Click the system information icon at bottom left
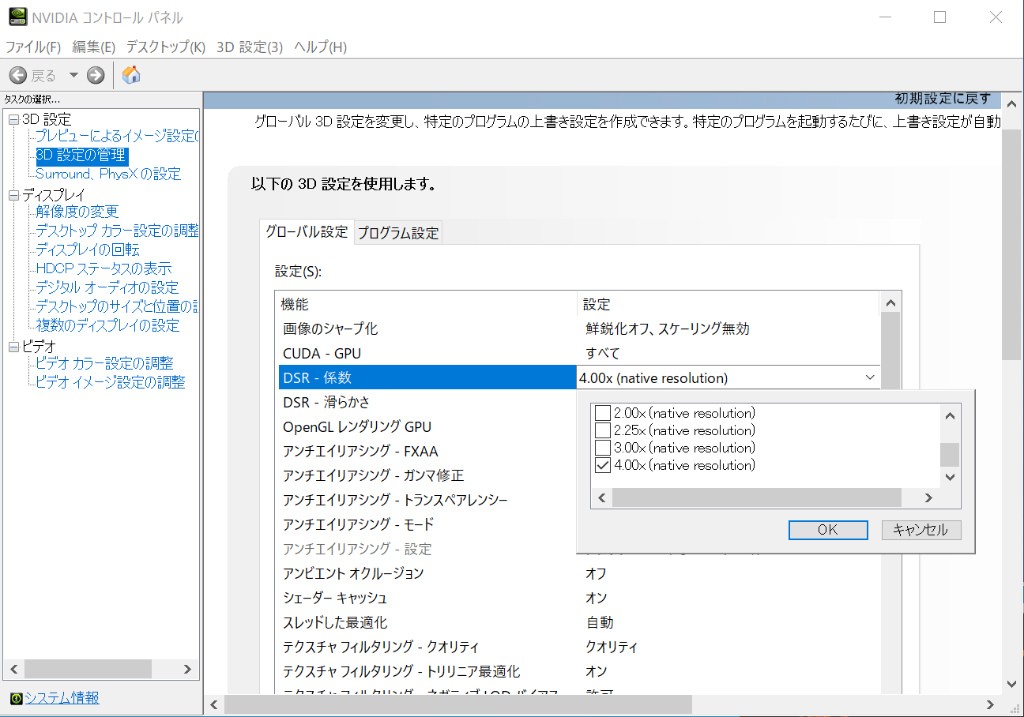 15,698
